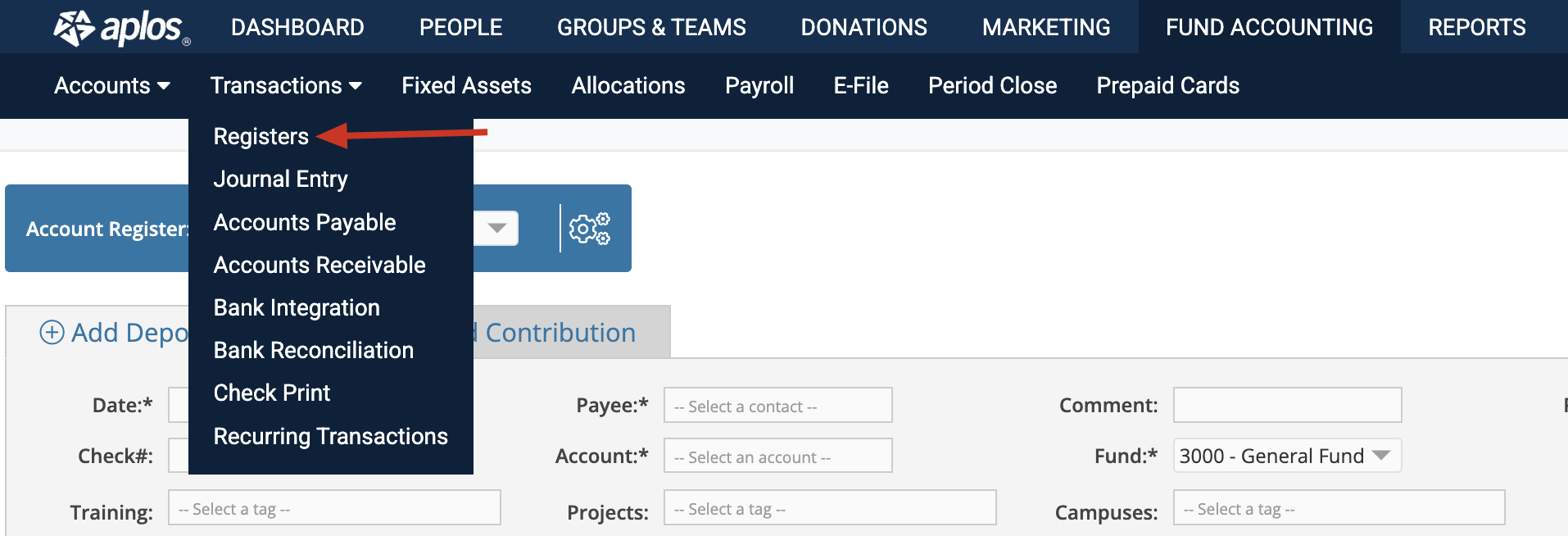Viewport: 1568px width, 536px height.
Task: Switch to the Donations tab
Action: [x=863, y=27]
